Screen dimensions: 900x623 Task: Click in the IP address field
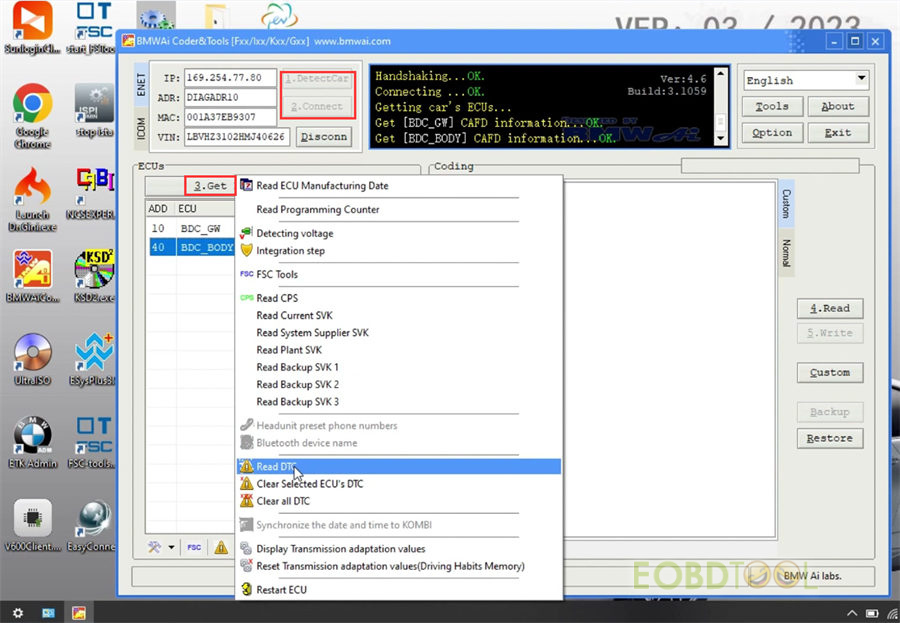(230, 78)
